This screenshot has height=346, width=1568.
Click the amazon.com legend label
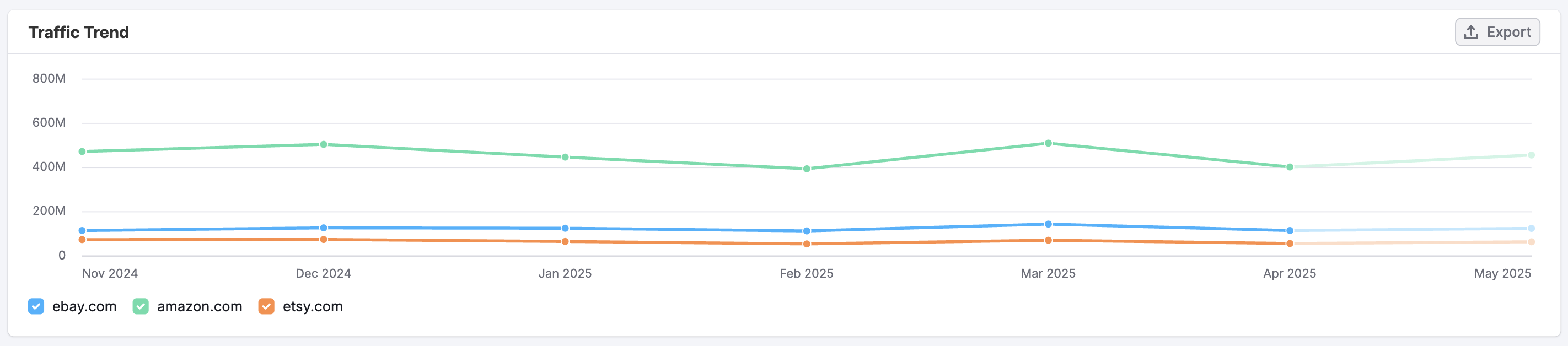pos(199,306)
